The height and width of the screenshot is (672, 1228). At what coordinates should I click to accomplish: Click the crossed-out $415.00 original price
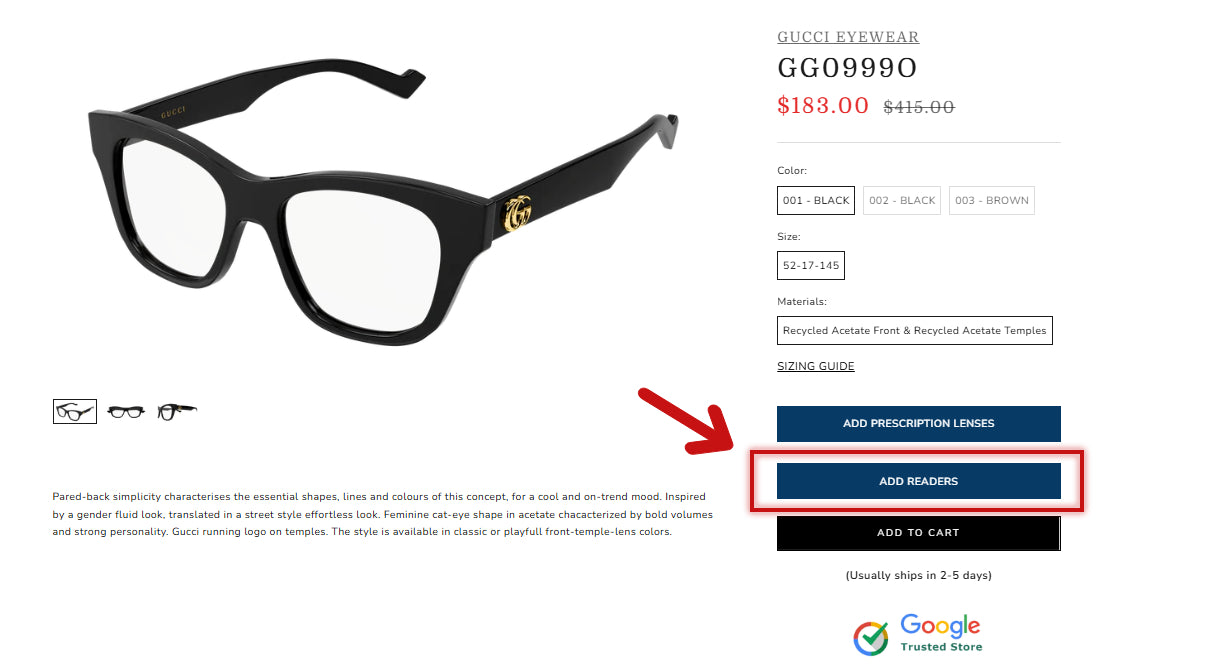(x=919, y=106)
